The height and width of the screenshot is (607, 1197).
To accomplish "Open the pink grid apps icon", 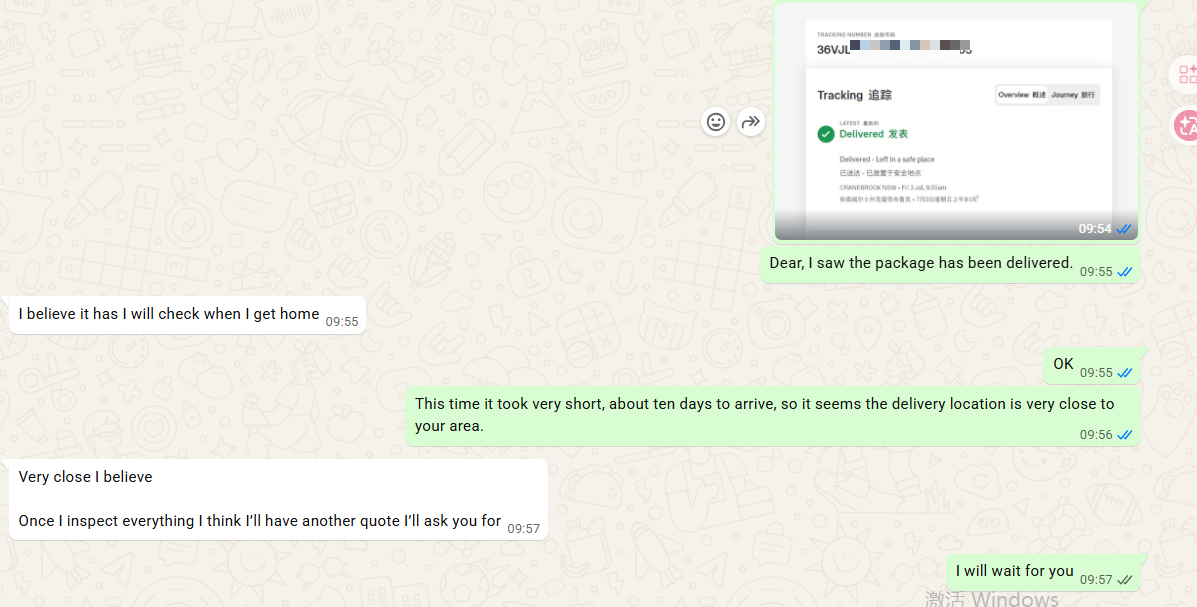I will tap(1188, 74).
